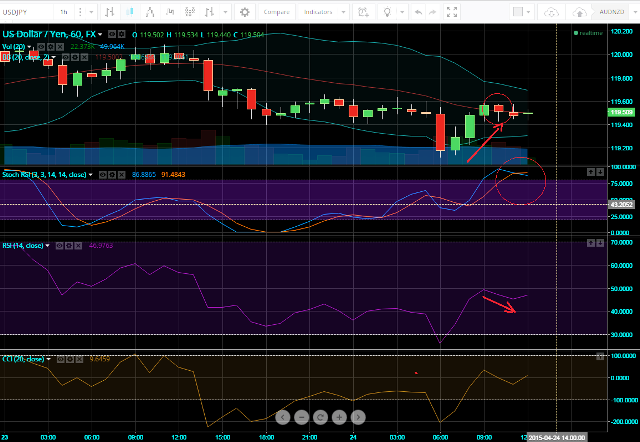This screenshot has height=442, width=640.
Task: Toggle Stoch RSI visibility eye
Action: point(103,175)
